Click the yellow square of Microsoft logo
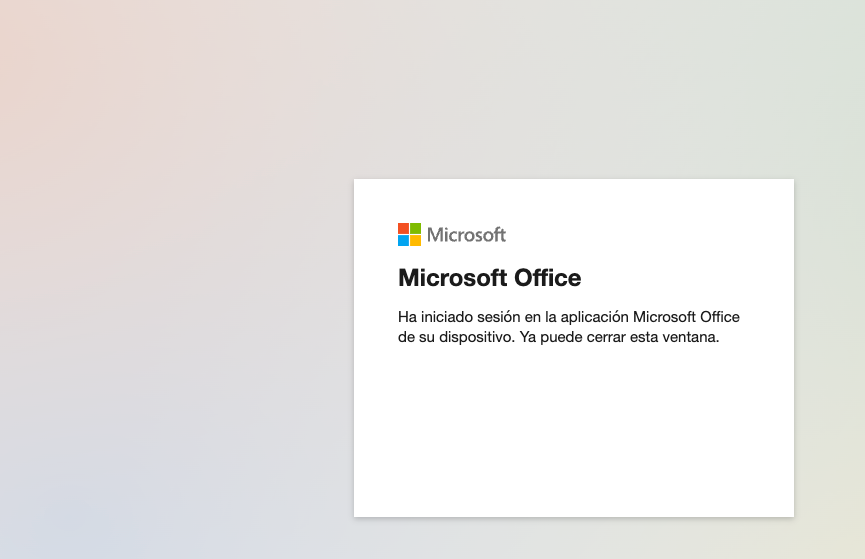 coord(416,241)
